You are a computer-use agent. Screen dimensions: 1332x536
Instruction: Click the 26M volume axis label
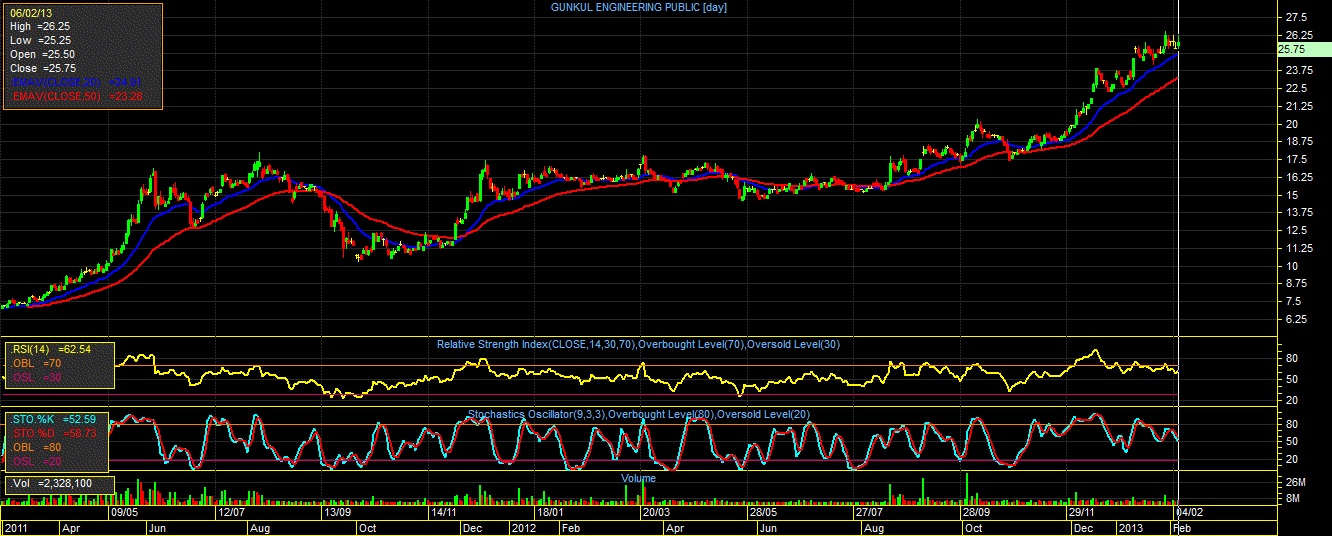[1295, 484]
